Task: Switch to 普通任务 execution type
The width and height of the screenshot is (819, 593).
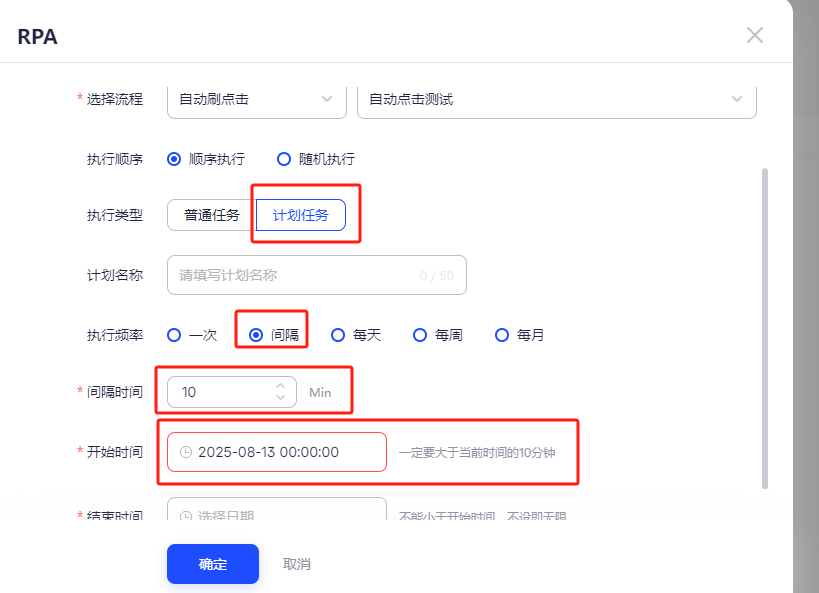Action: click(212, 215)
